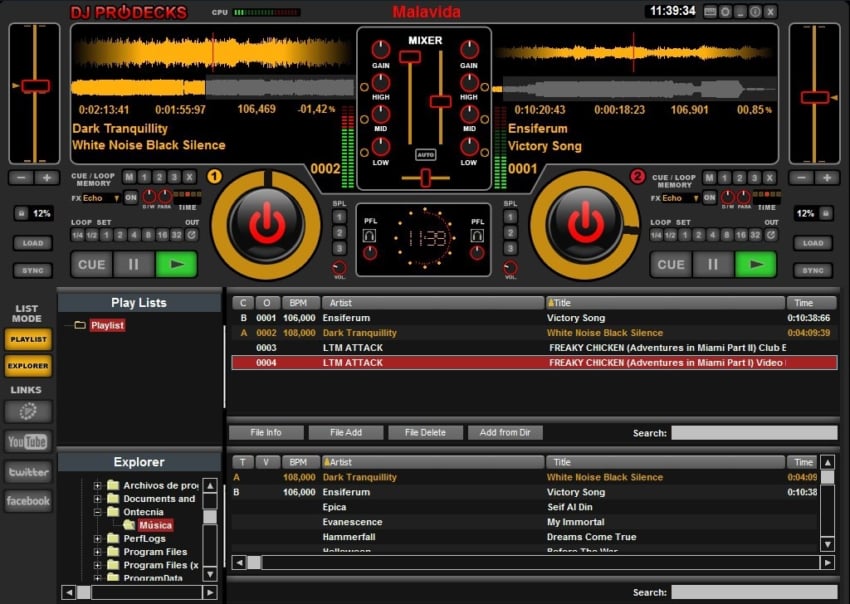Pause deck 1 playback
Screen dimensions: 850x604
click(133, 264)
